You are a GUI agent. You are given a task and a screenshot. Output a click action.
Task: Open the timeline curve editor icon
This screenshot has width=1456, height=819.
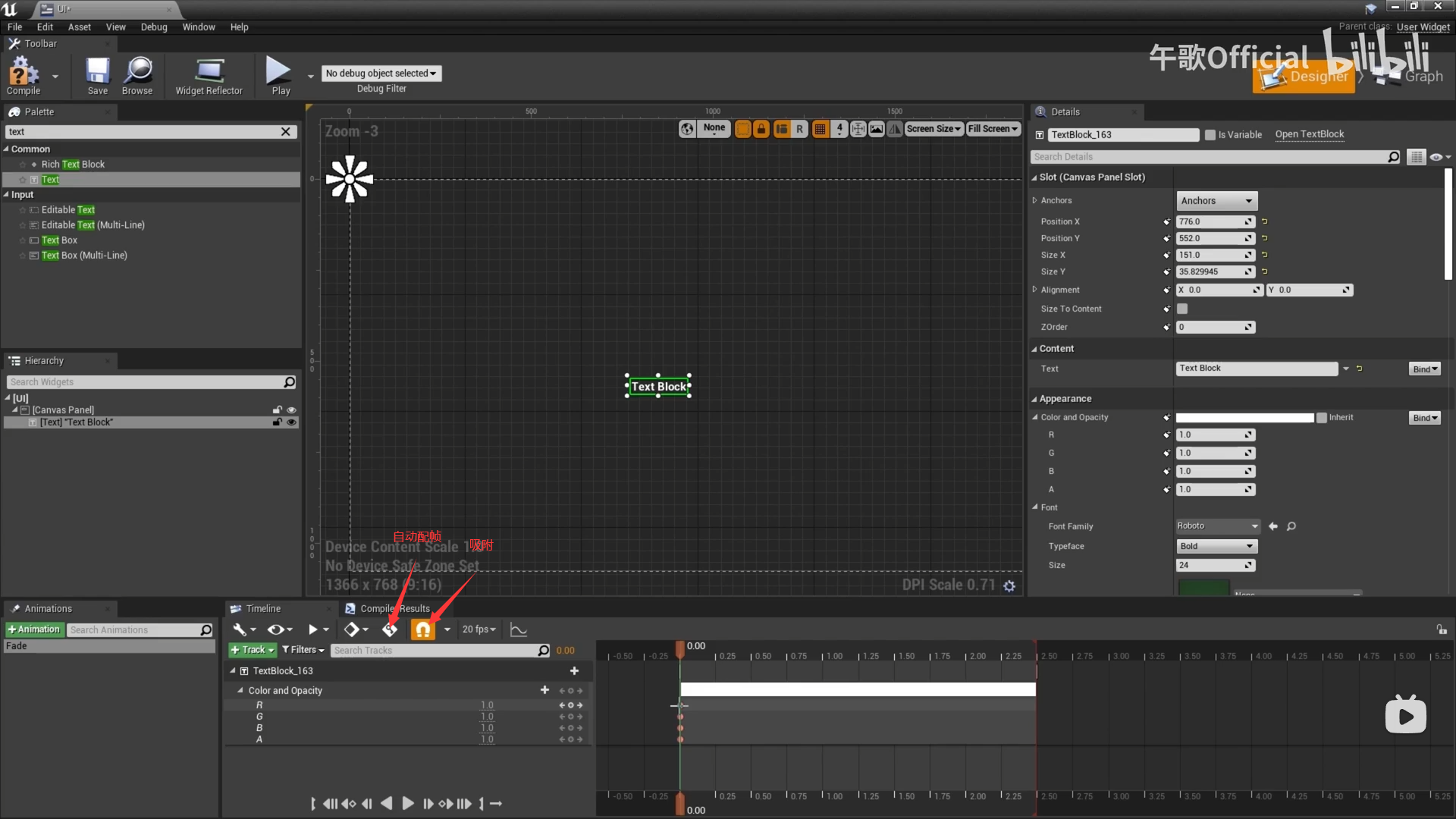[x=519, y=629]
